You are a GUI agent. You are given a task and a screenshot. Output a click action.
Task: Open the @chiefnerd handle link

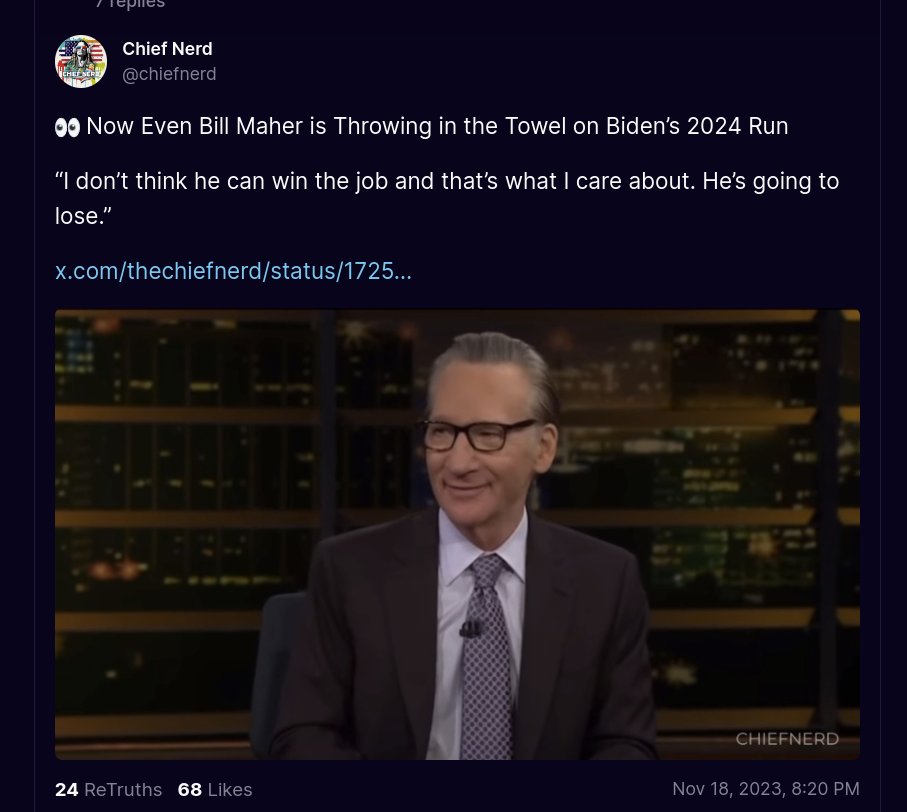coord(169,74)
